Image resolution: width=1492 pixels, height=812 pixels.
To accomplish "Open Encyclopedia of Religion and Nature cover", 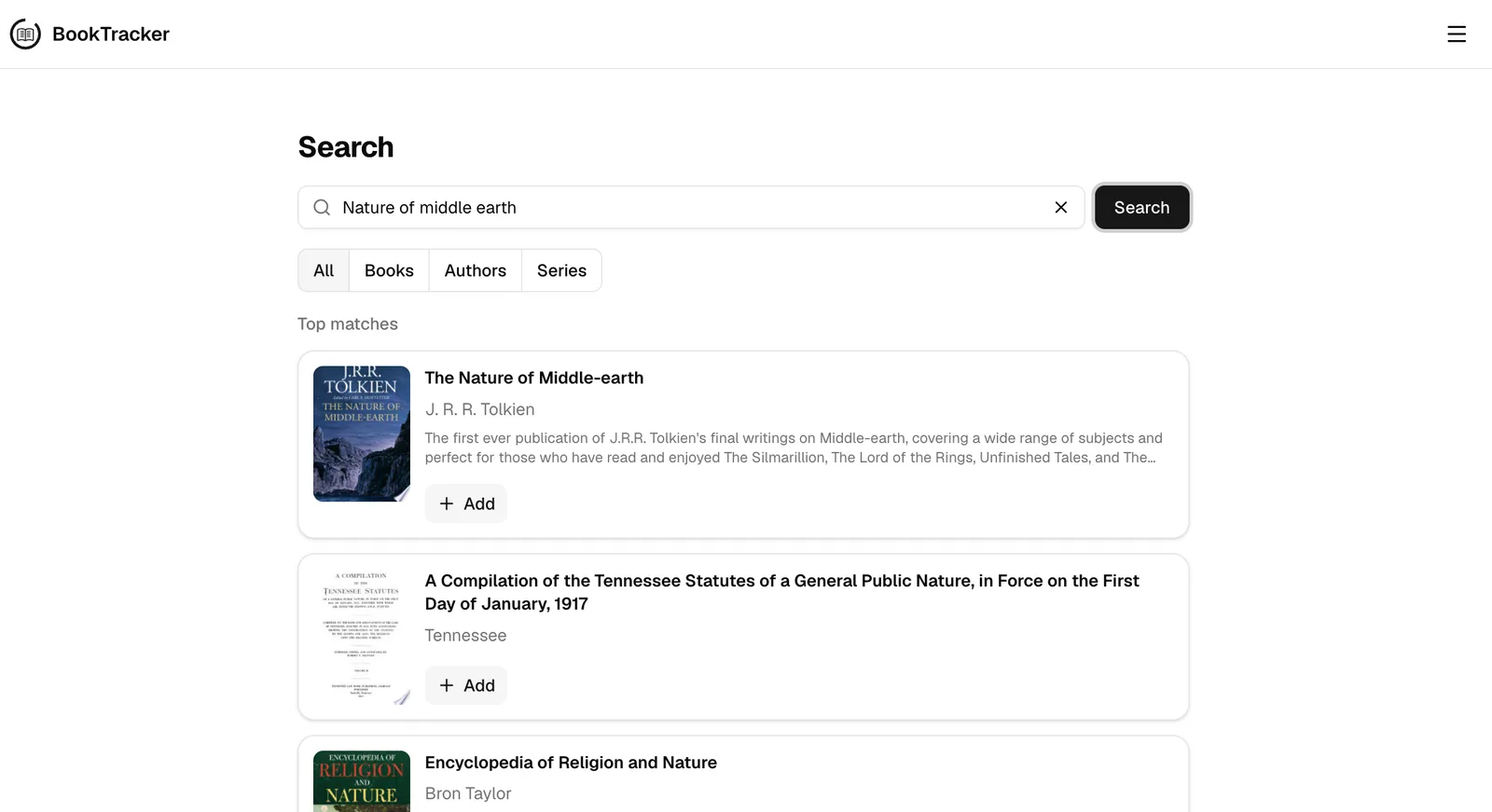I will tap(362, 781).
